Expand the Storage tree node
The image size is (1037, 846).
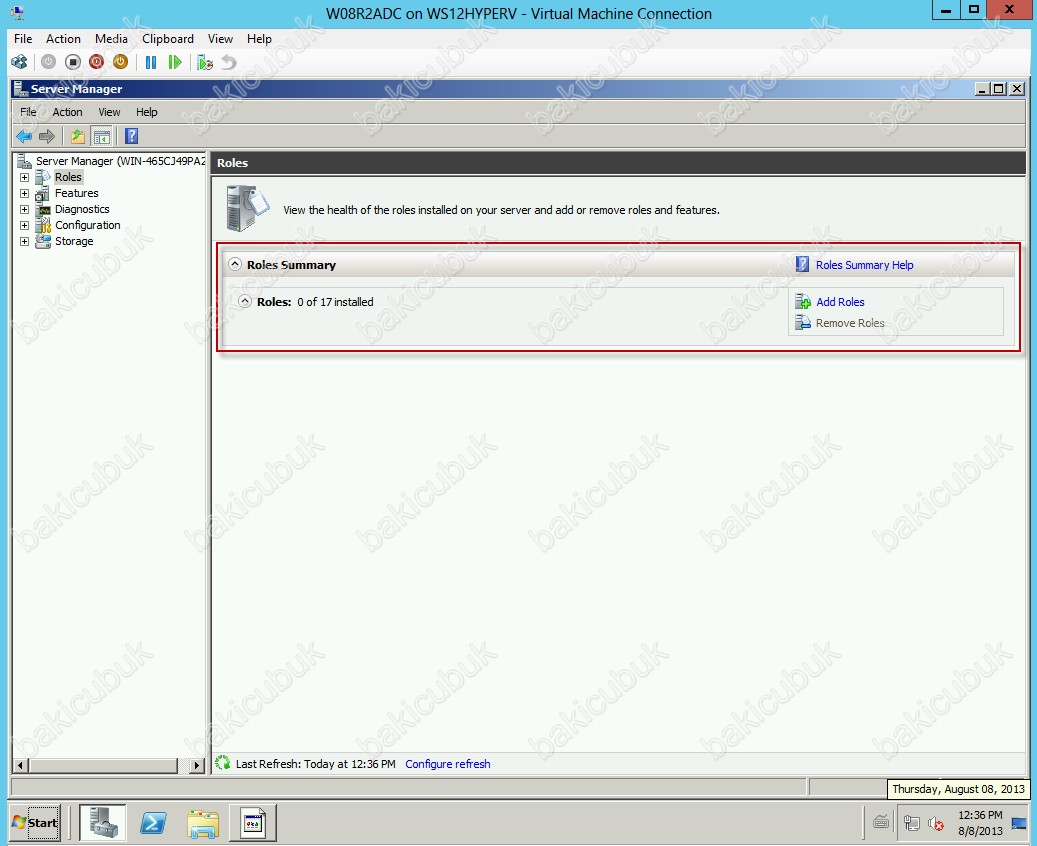[24, 241]
